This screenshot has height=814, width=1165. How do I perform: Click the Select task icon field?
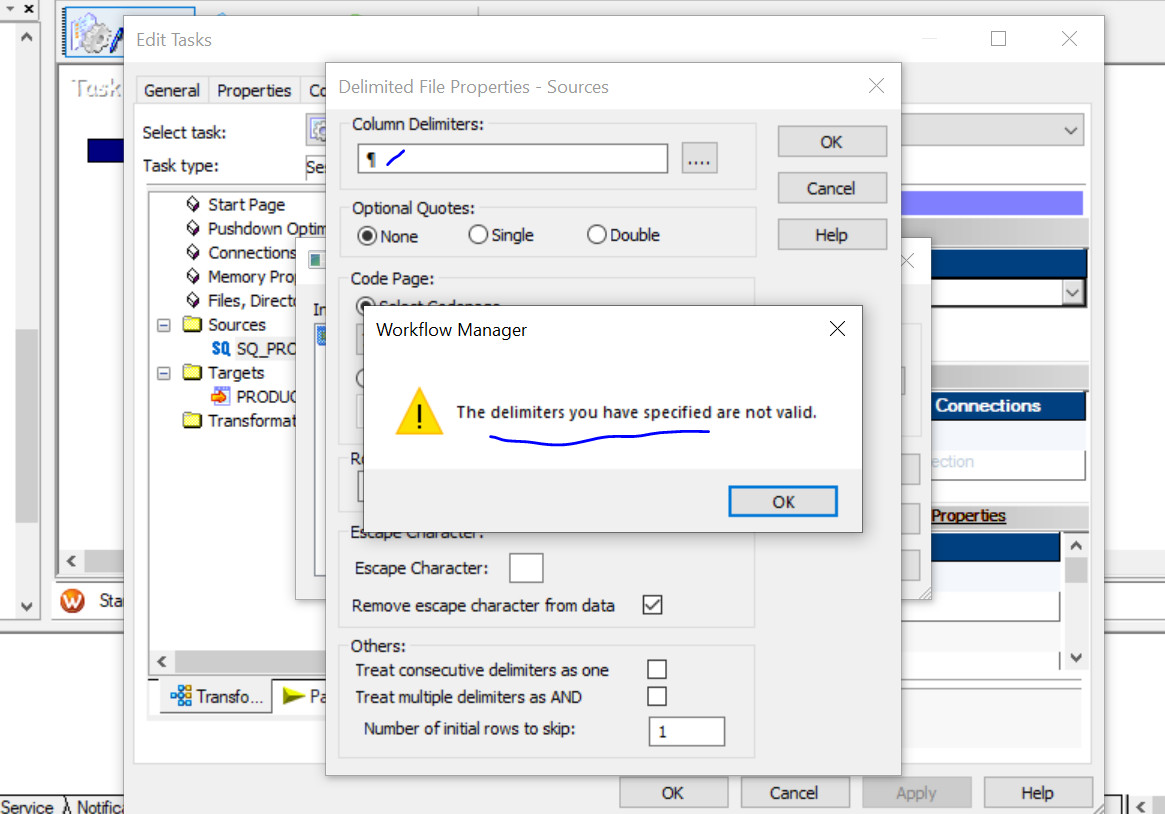pos(317,131)
